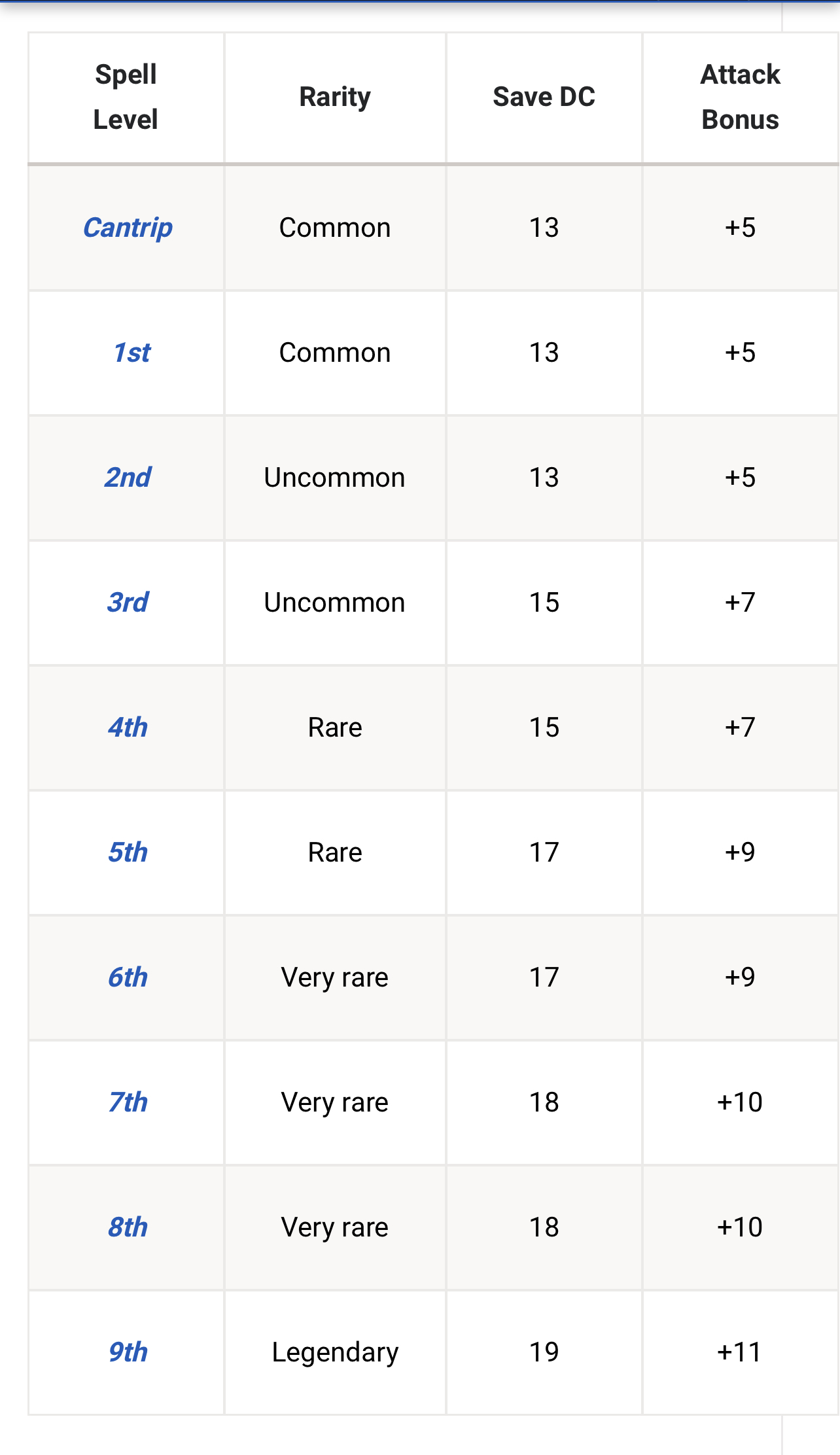This screenshot has height=1455, width=840.
Task: Click the Legendary rarity cell
Action: [335, 1352]
